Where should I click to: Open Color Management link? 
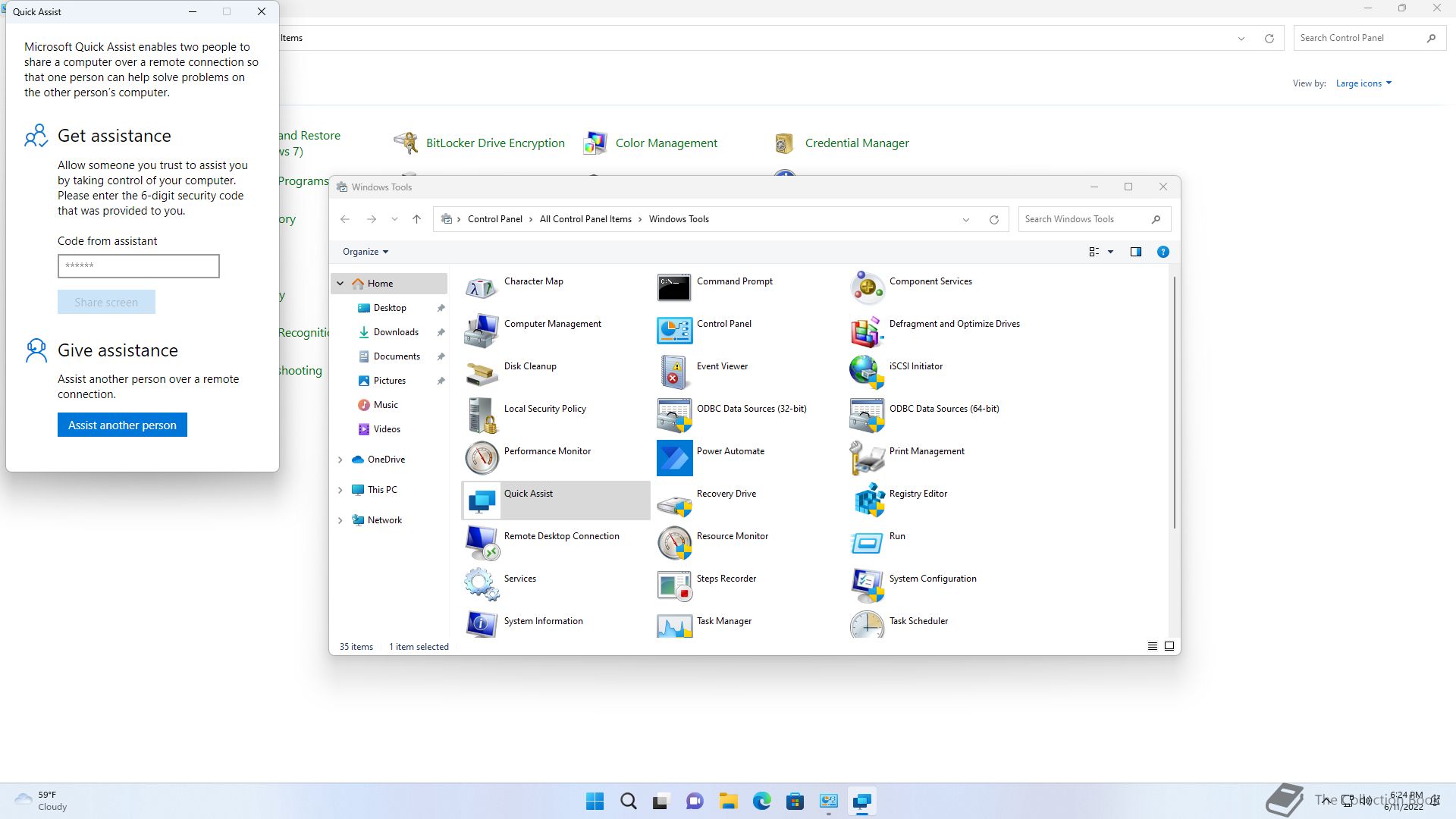(666, 143)
